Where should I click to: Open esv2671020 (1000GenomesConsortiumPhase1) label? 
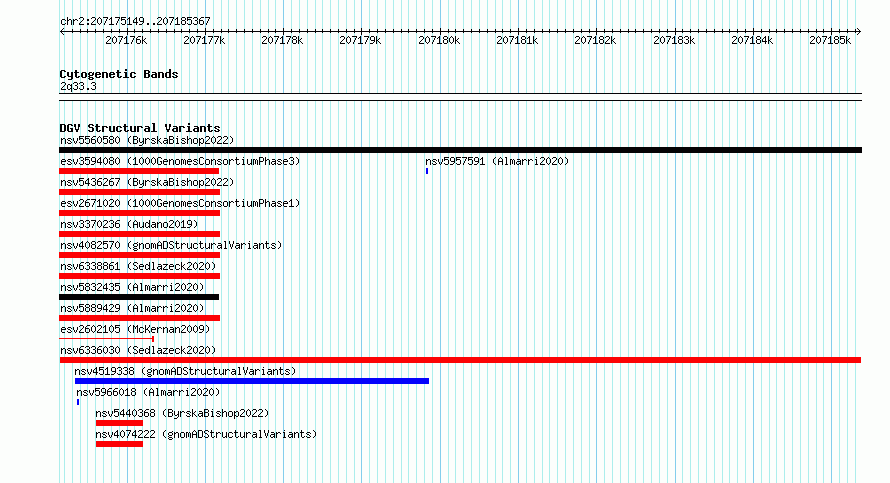(x=180, y=203)
